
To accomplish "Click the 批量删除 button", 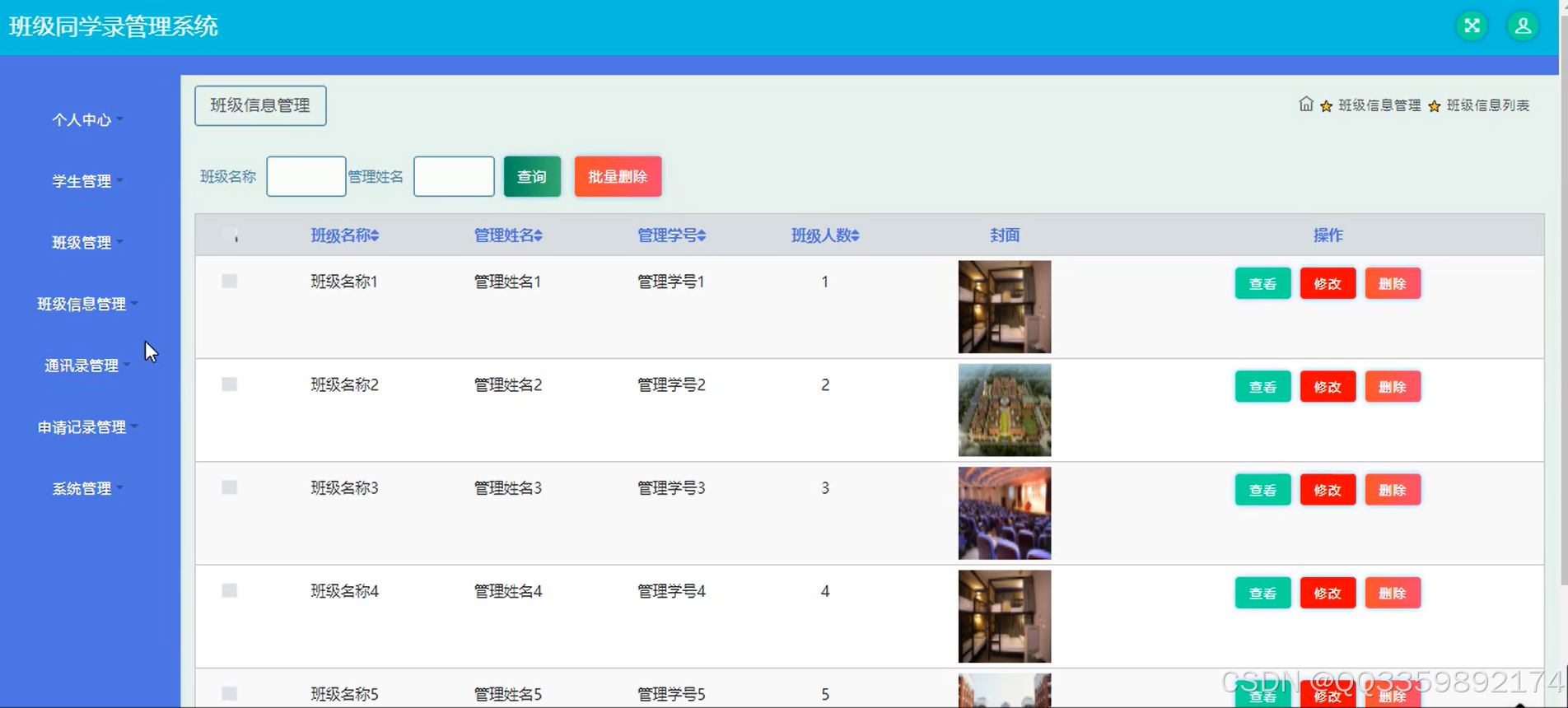I will 618,176.
